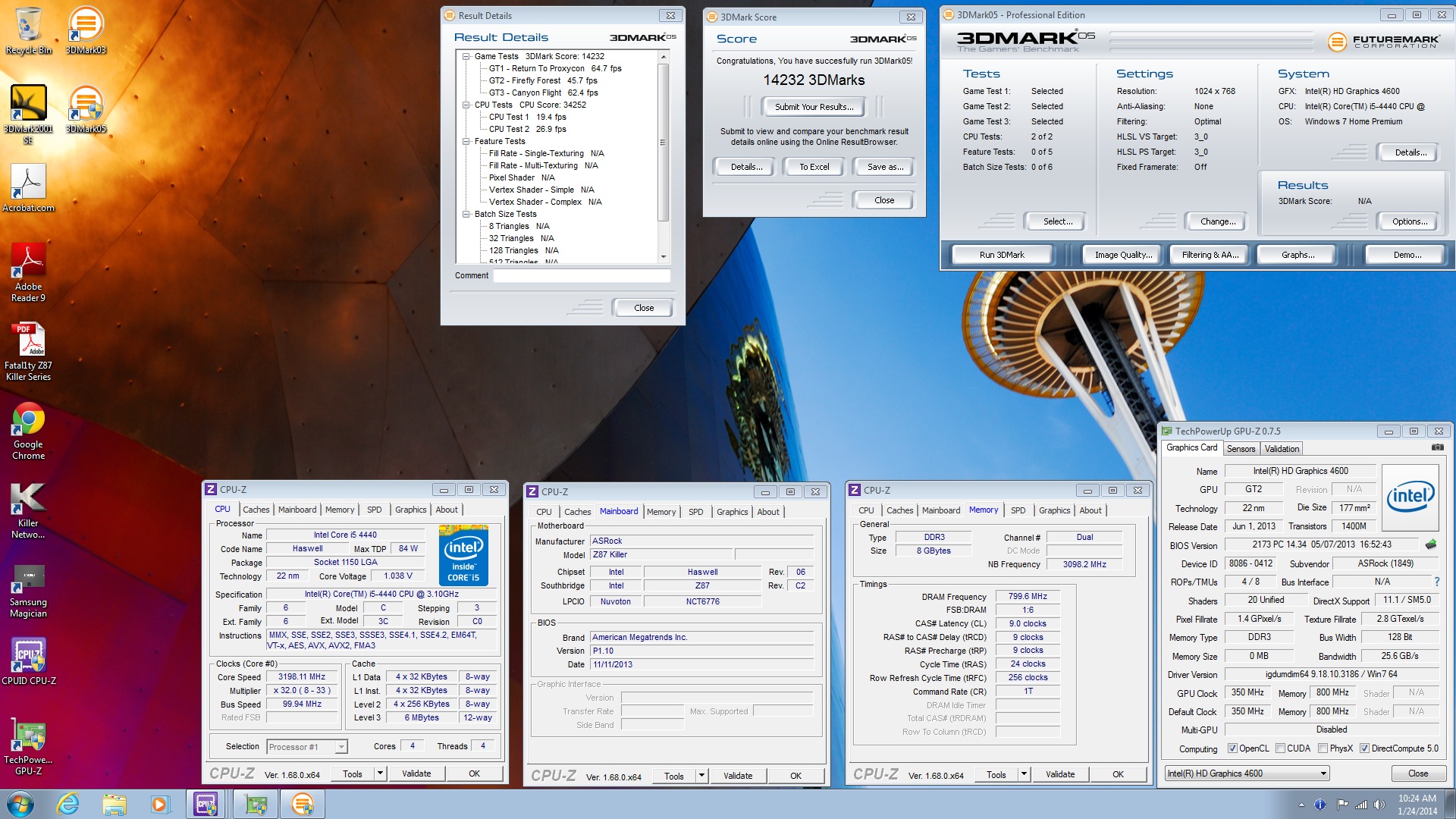
Task: Open the Recycle Bin desktop icon
Action: click(x=28, y=30)
